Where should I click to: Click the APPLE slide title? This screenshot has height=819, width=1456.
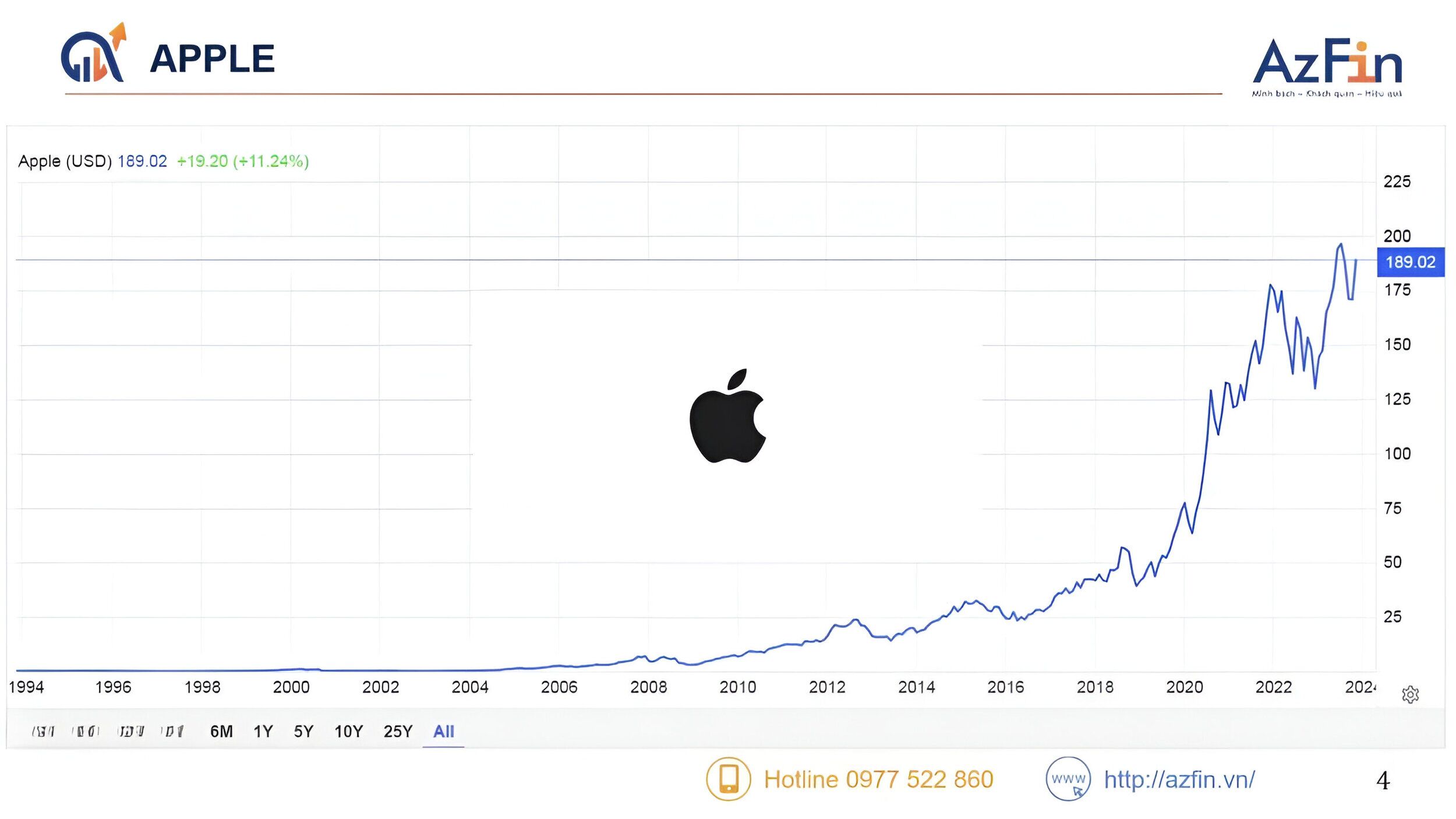coord(212,58)
